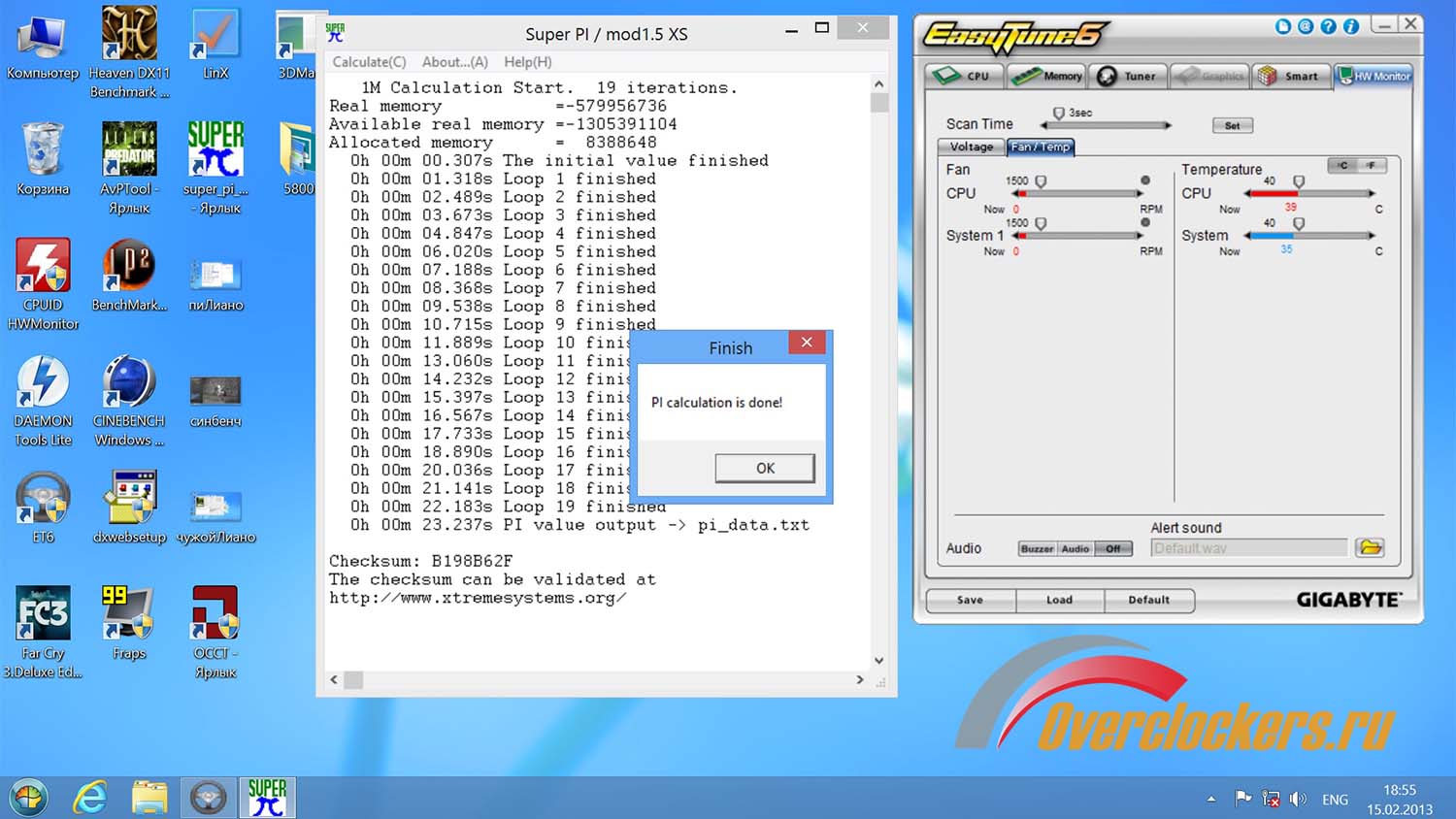Switch to the Voltage sub-tab
Screen dimensions: 1456x819
971,147
